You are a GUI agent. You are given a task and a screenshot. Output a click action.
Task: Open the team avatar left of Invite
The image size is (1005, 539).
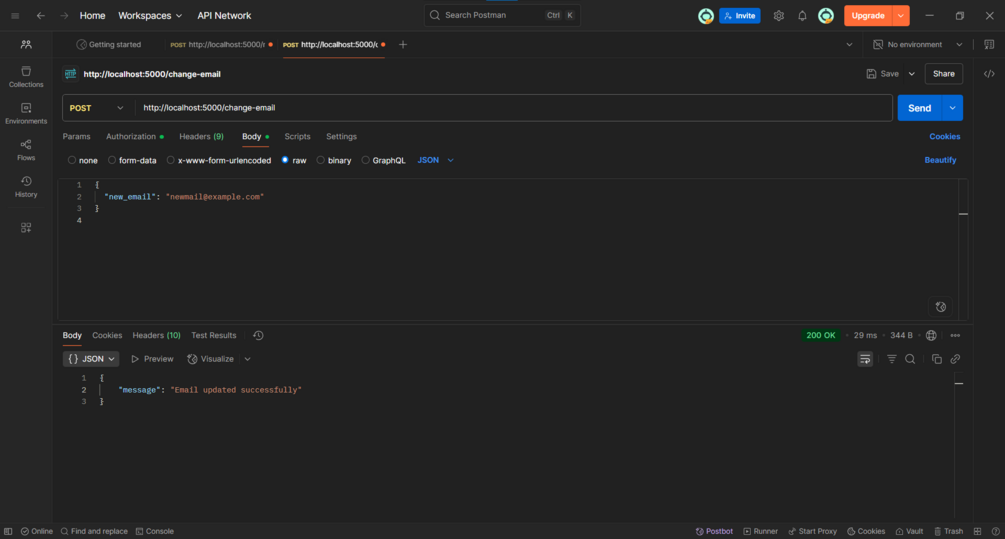(x=706, y=15)
